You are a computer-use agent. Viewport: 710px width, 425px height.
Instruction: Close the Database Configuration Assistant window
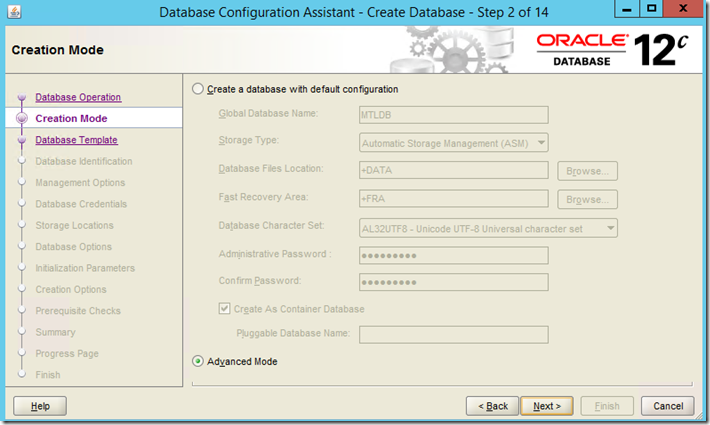click(683, 9)
